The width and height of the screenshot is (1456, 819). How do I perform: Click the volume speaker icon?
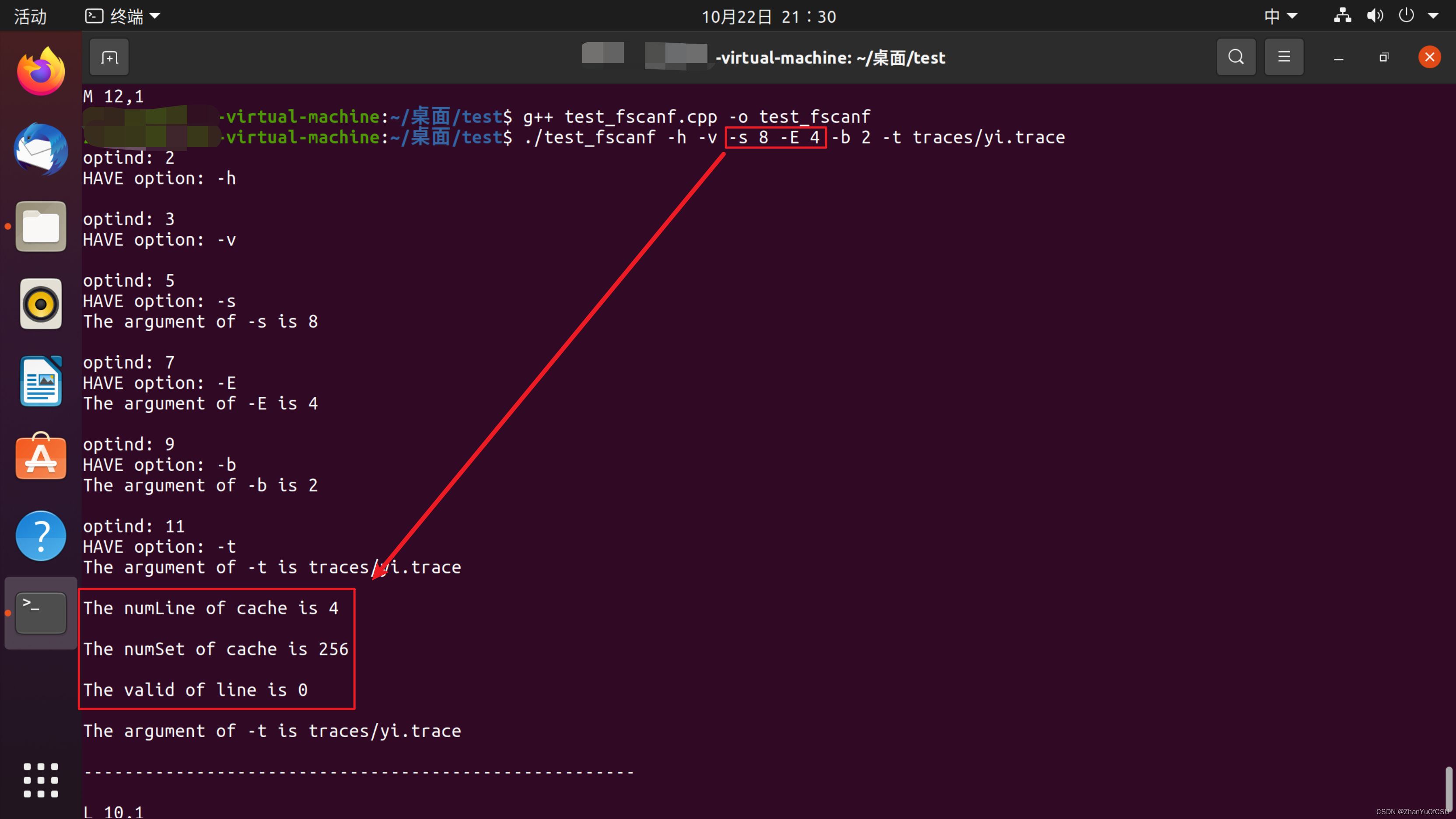1375,16
